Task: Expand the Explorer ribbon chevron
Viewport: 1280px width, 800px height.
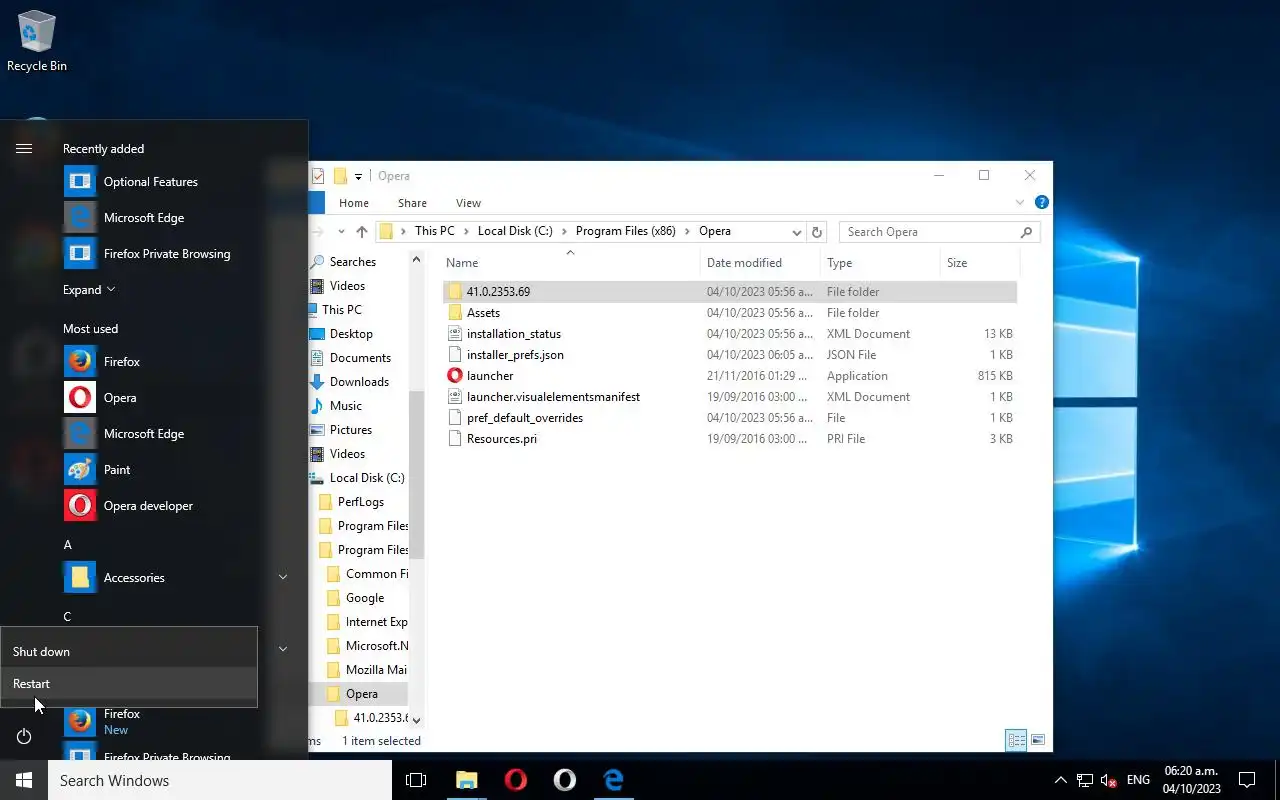Action: tap(1022, 202)
